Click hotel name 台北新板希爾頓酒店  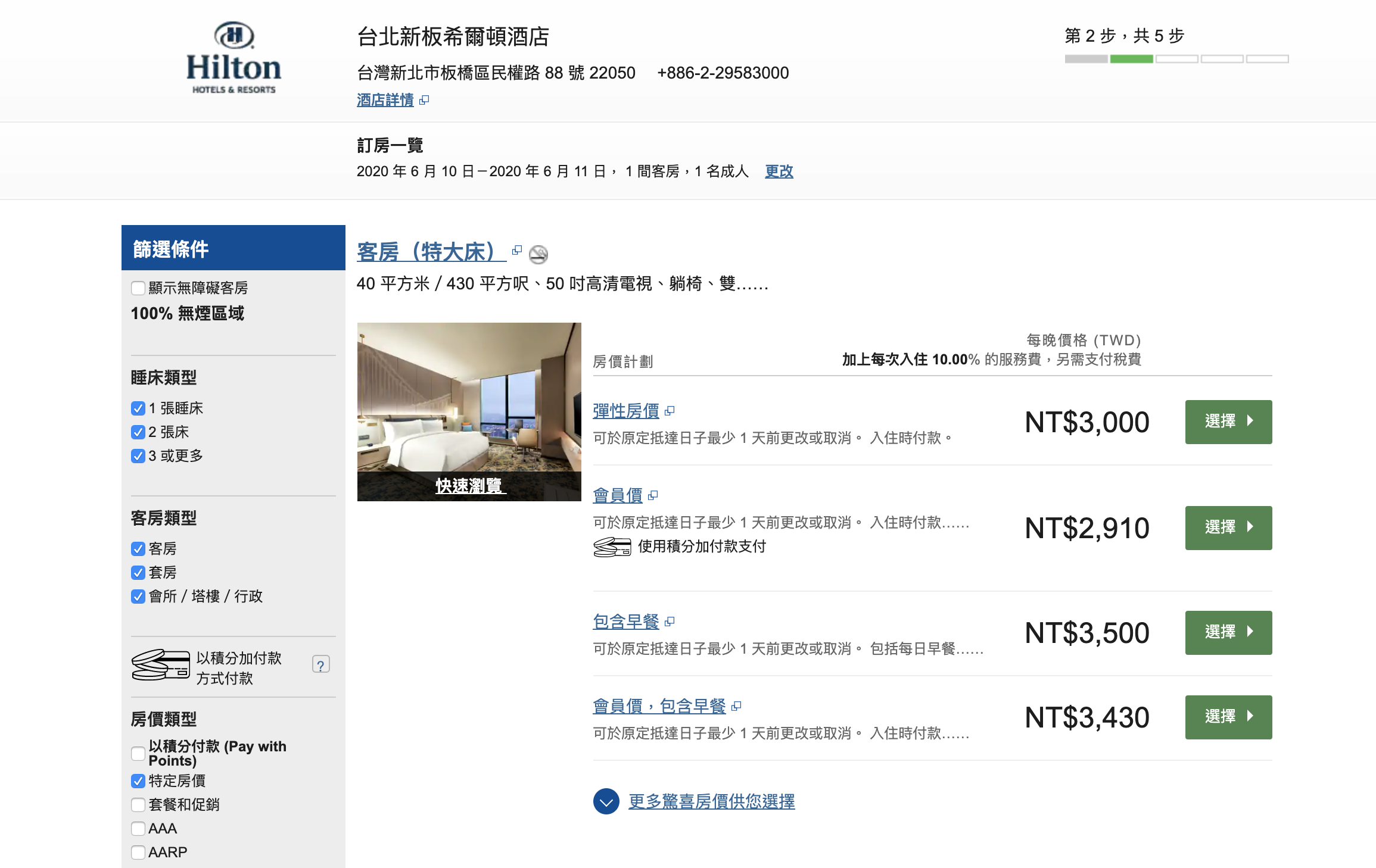(x=453, y=36)
